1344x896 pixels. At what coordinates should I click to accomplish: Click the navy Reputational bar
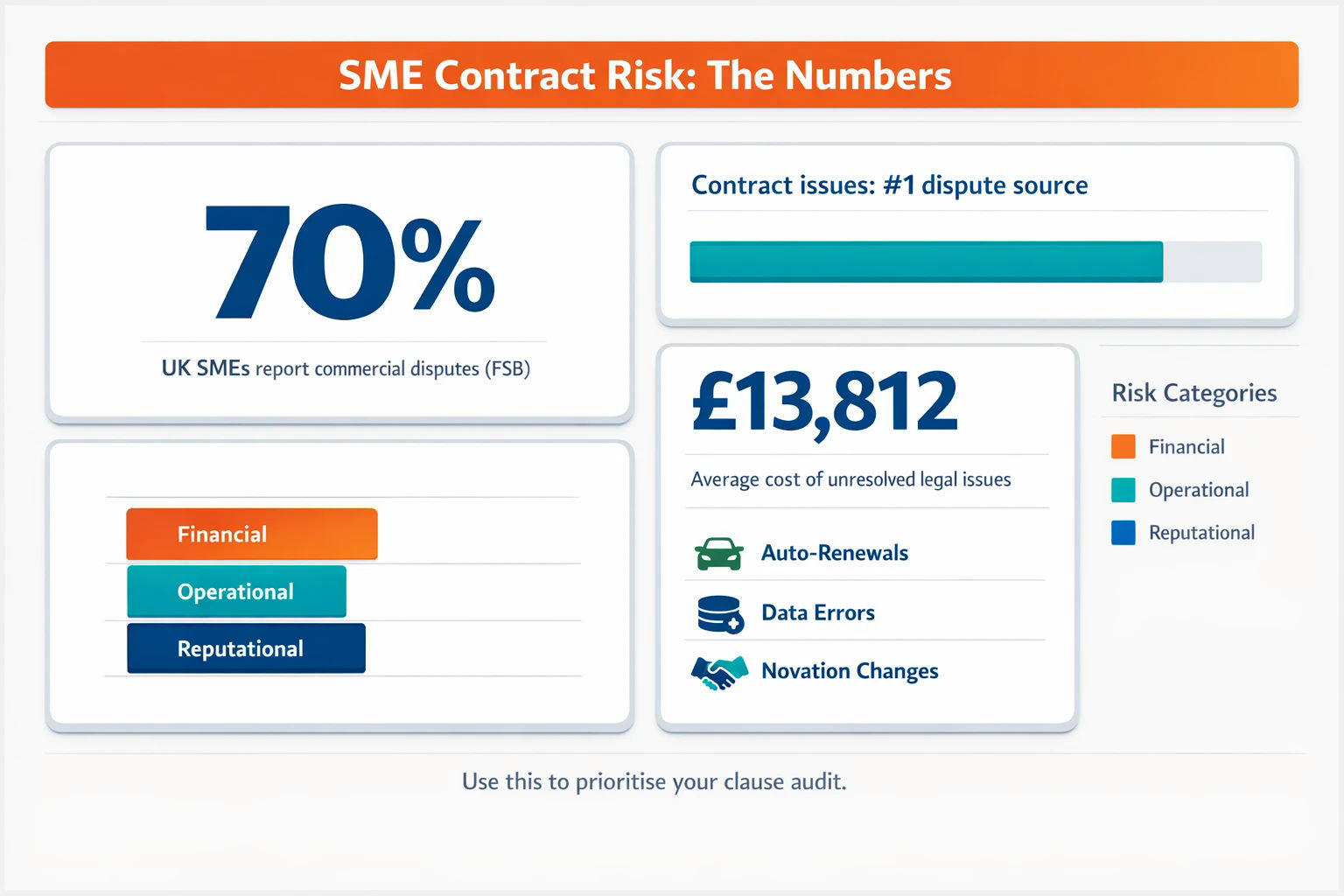coord(246,648)
